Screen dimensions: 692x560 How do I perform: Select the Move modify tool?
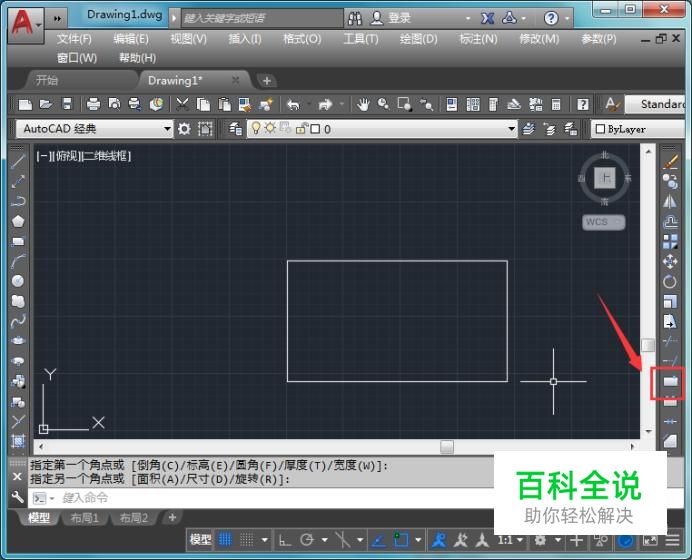pos(670,261)
